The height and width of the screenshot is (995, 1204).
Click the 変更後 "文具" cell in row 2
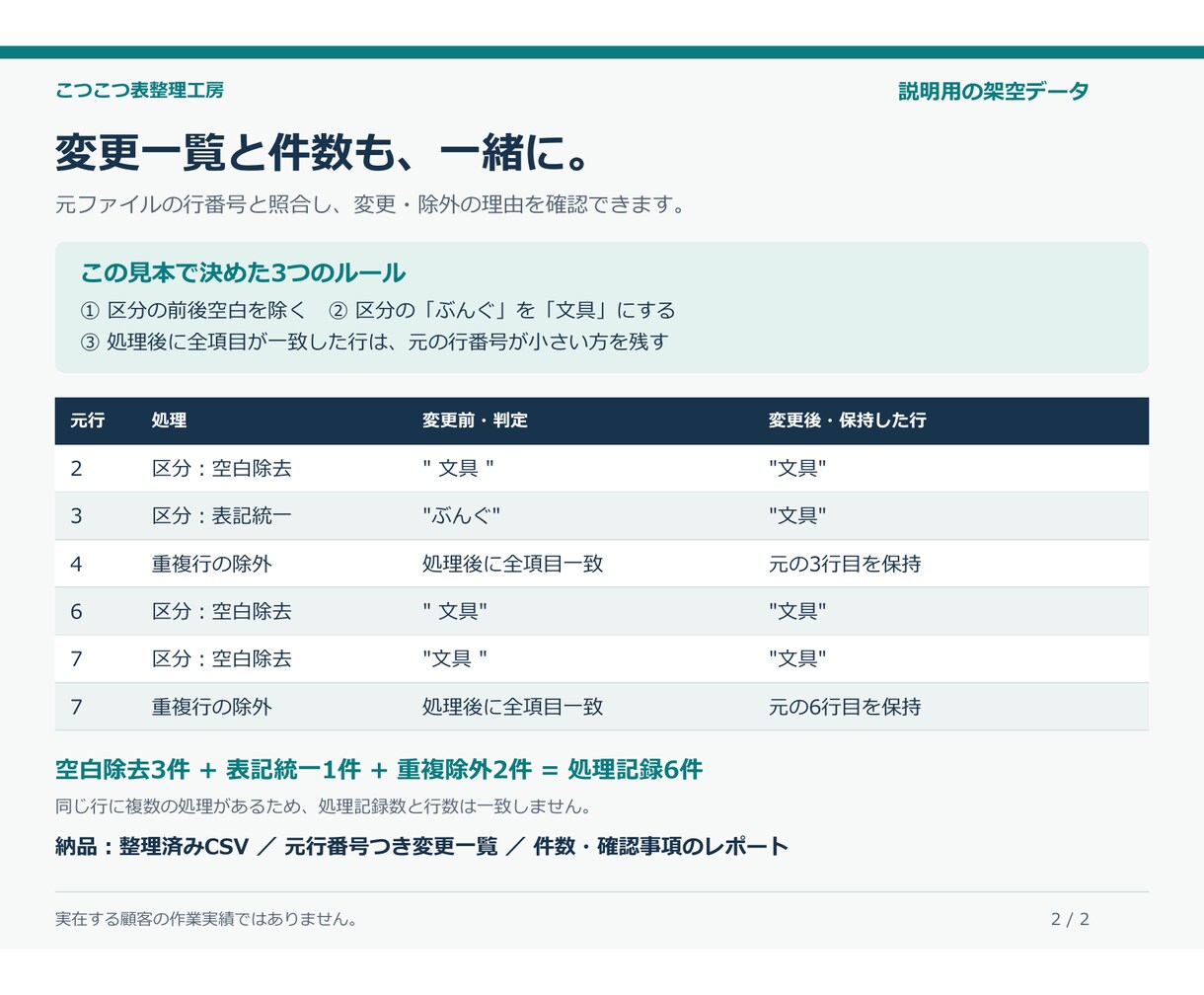click(x=797, y=469)
